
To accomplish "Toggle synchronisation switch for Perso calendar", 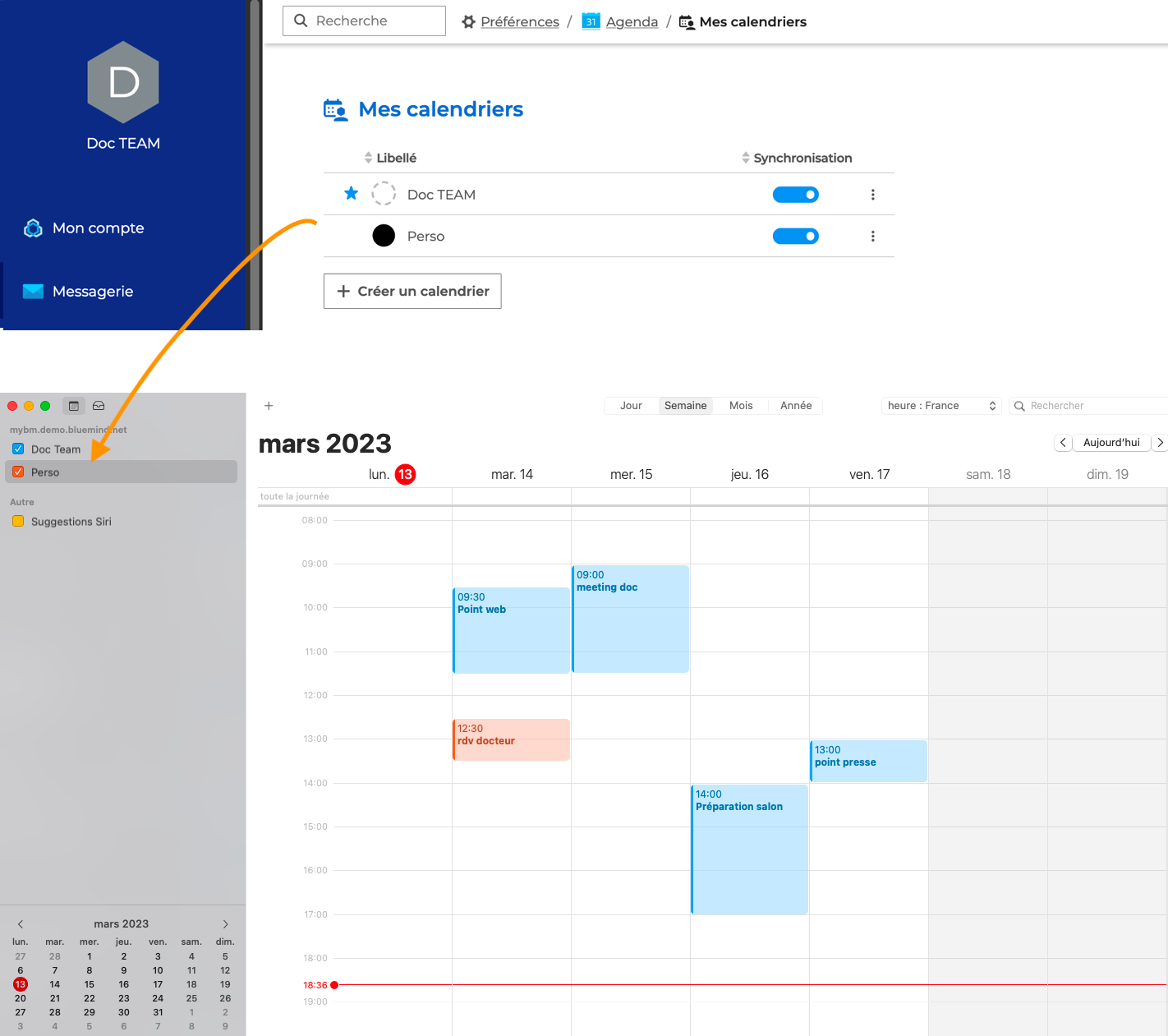I will click(795, 237).
